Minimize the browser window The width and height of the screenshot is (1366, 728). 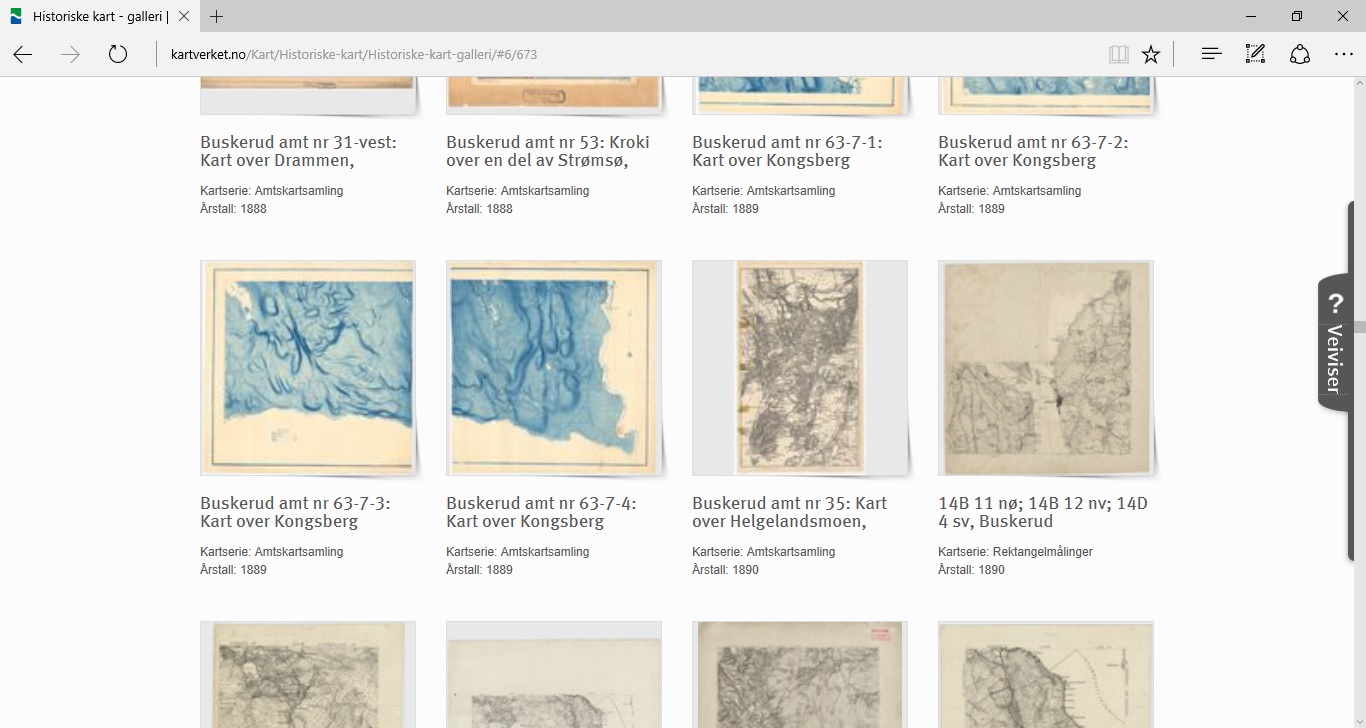[x=1251, y=16]
